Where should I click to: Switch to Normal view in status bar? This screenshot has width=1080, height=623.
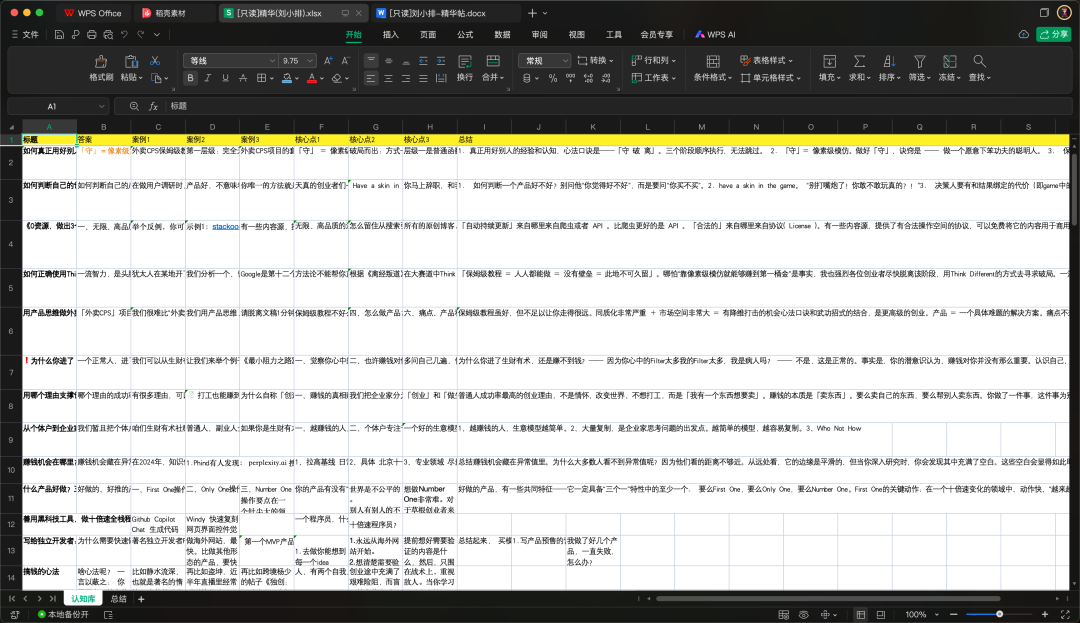(860, 614)
